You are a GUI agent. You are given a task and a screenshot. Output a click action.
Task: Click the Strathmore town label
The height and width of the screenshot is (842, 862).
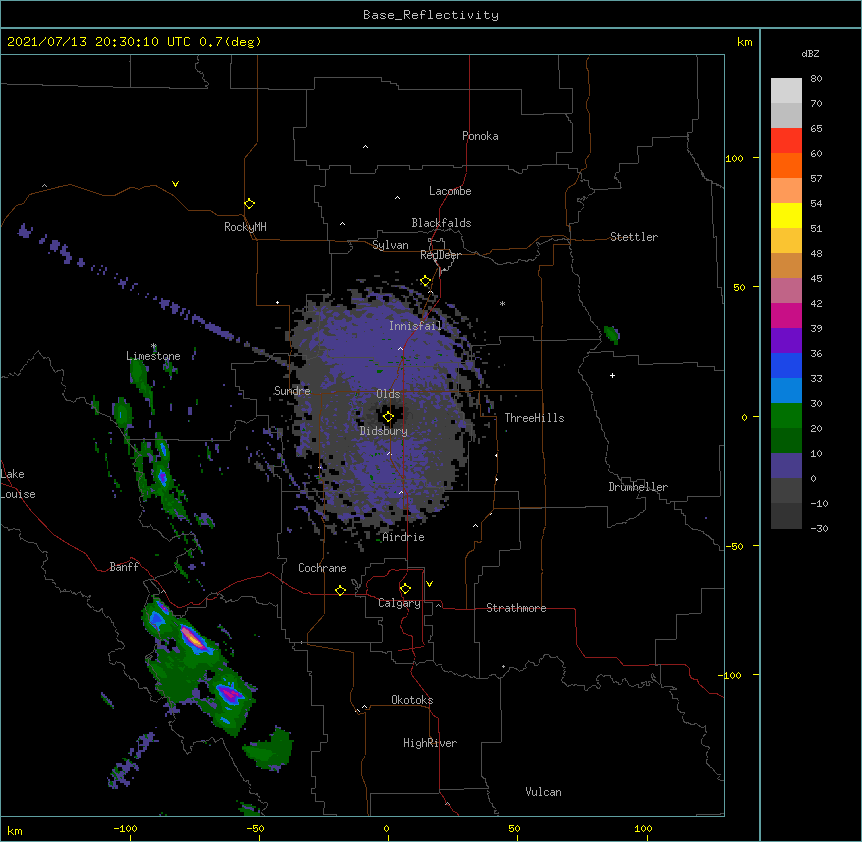coord(516,608)
